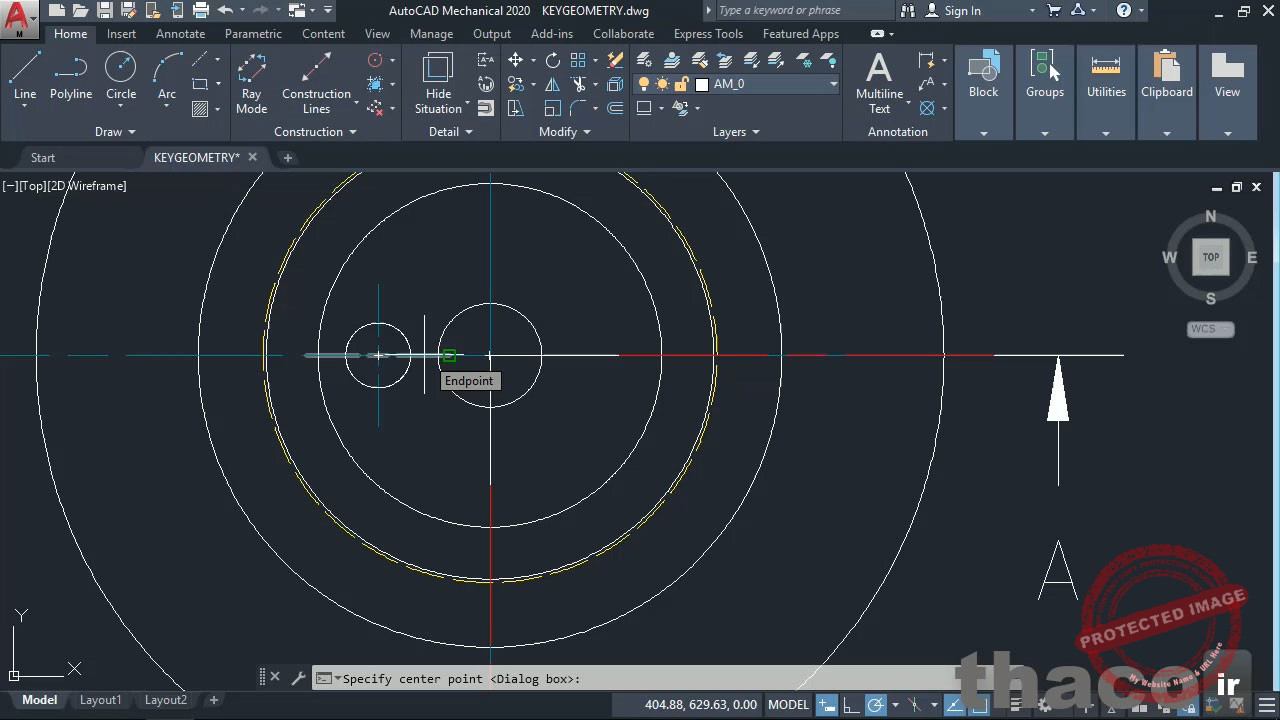The image size is (1280, 720).
Task: Select the Arc tool
Action: [x=167, y=76]
